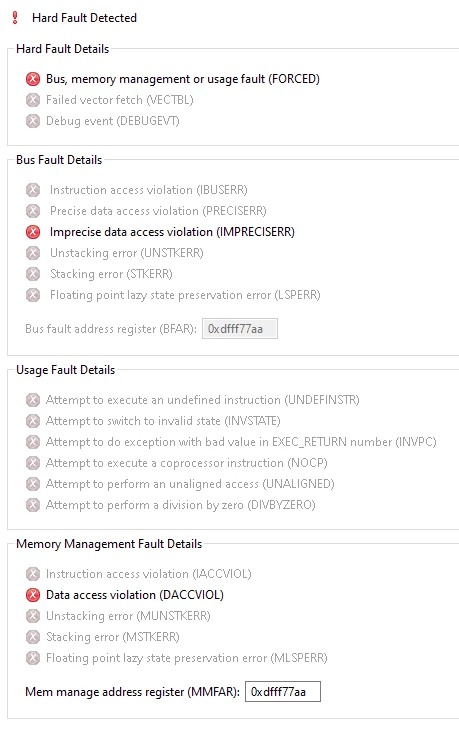The image size is (459, 748).
Task: Click 'Bus fault address register (BFAR):' label
Action: coord(111,329)
